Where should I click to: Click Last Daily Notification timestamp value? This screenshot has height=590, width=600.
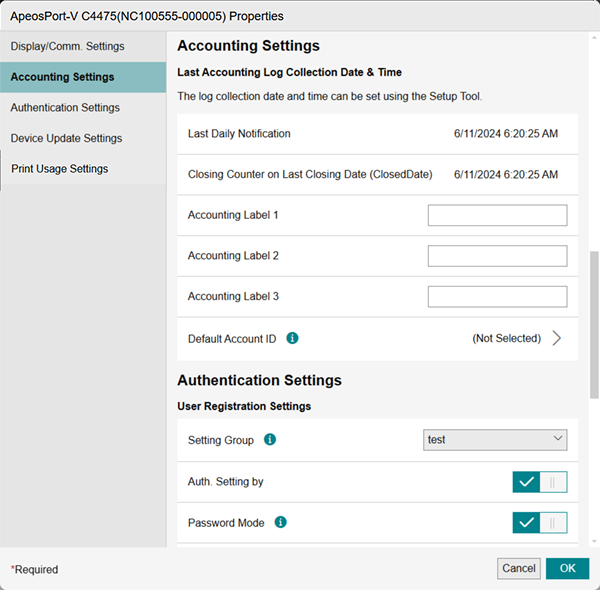click(x=505, y=134)
